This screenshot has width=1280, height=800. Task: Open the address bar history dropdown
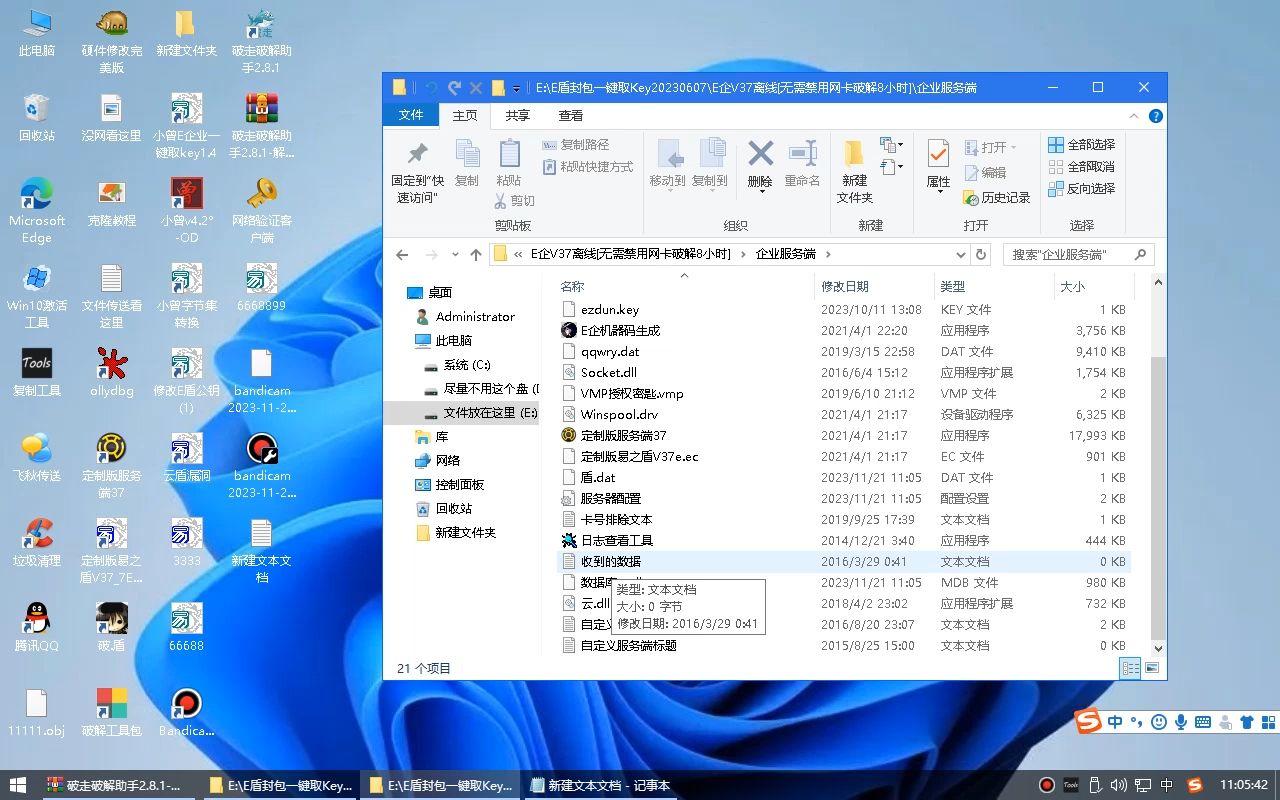(x=960, y=254)
